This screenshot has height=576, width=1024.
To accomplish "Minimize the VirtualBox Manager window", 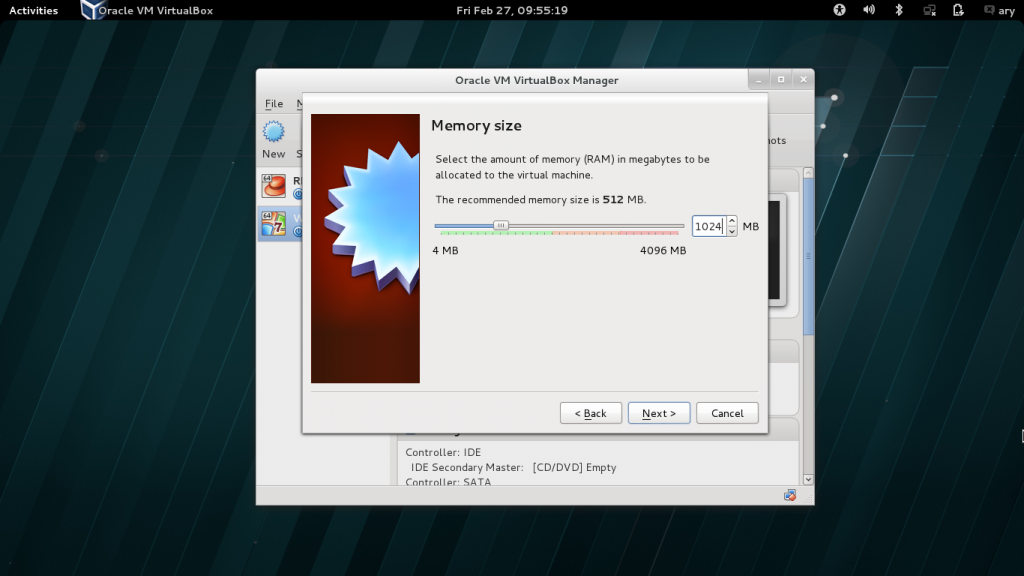I will pos(758,80).
